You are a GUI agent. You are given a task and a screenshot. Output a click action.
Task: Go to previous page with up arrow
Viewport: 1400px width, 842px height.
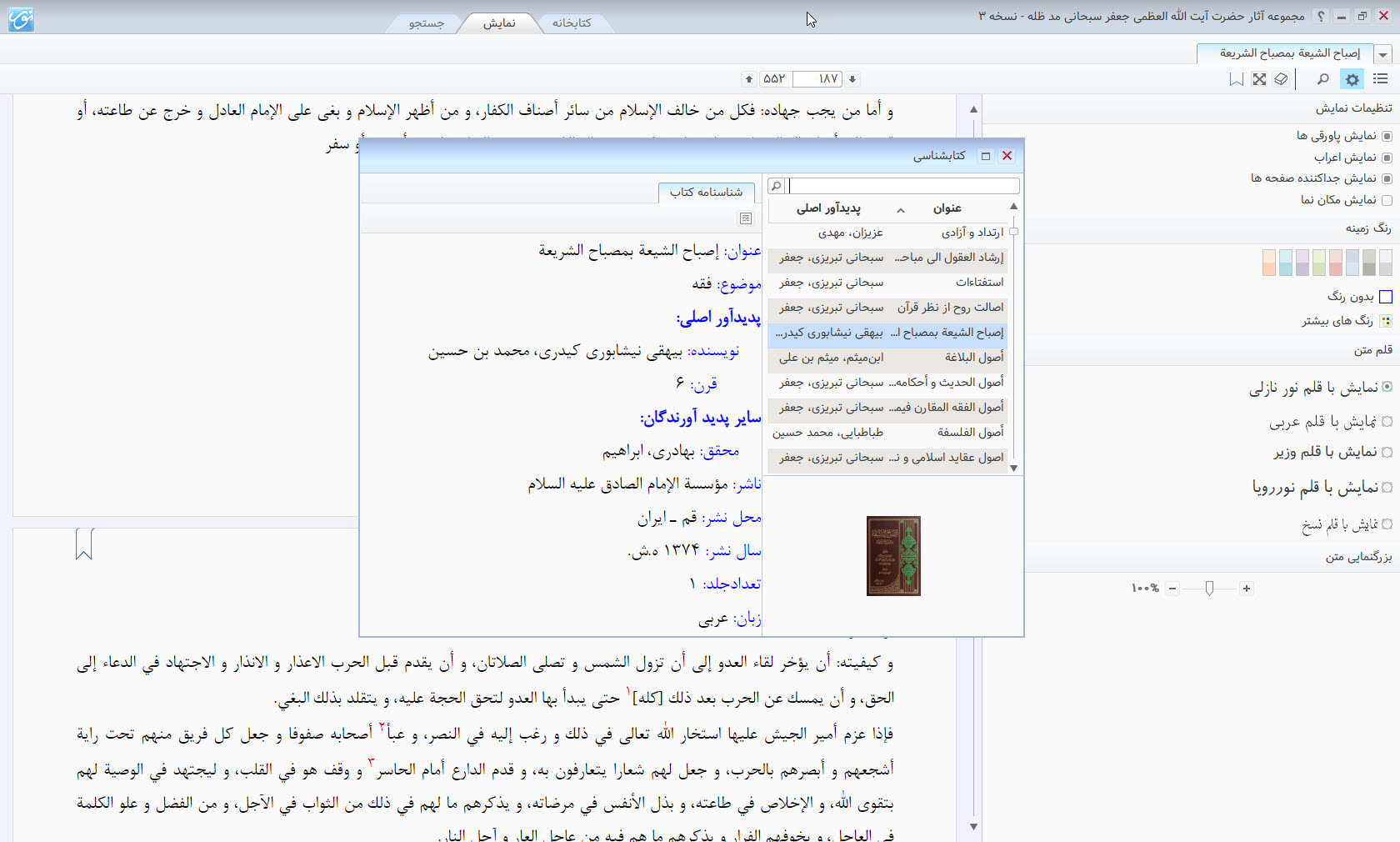click(749, 79)
